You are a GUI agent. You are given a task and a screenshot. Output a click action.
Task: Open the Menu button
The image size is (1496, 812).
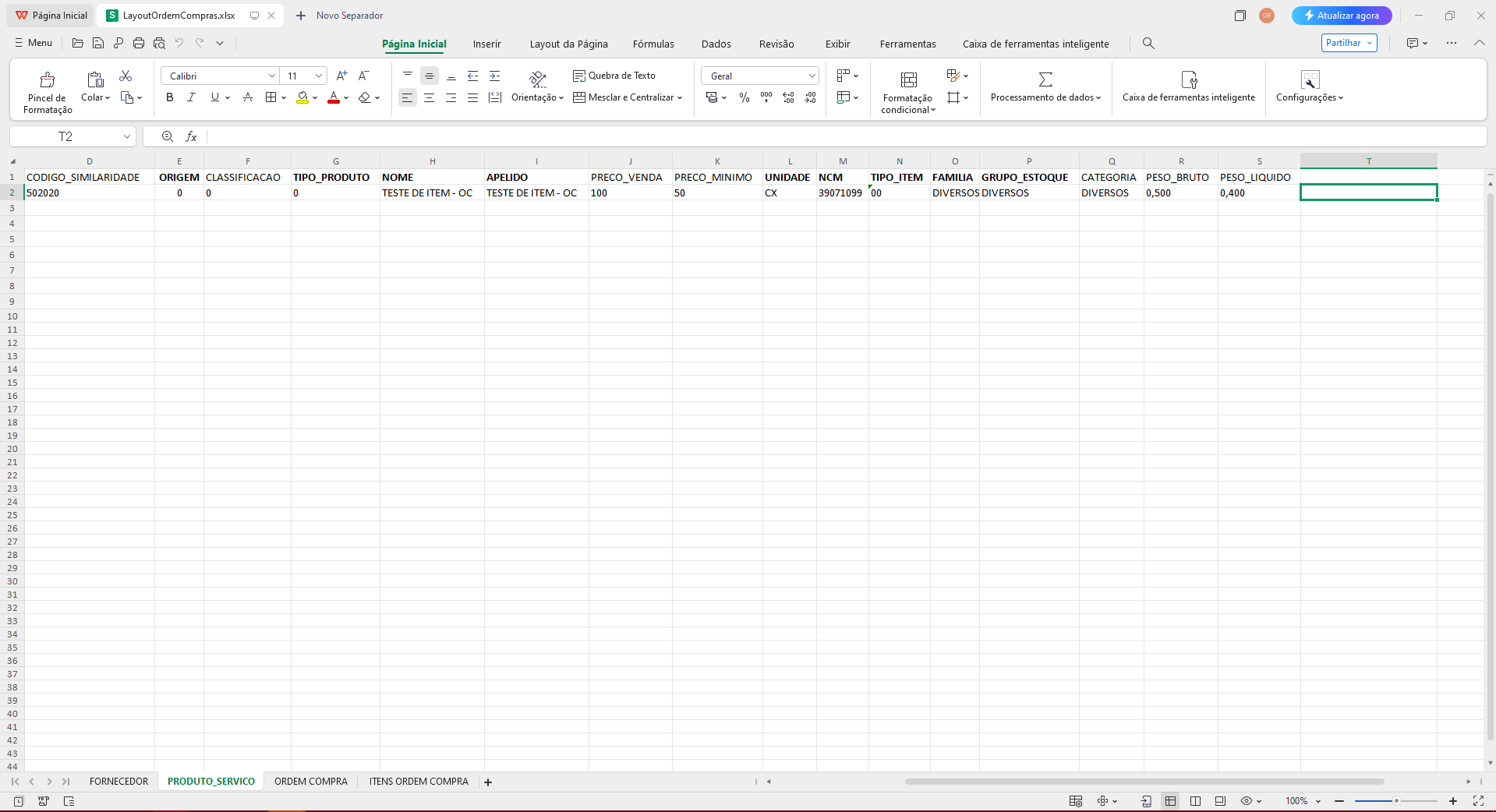click(x=34, y=43)
